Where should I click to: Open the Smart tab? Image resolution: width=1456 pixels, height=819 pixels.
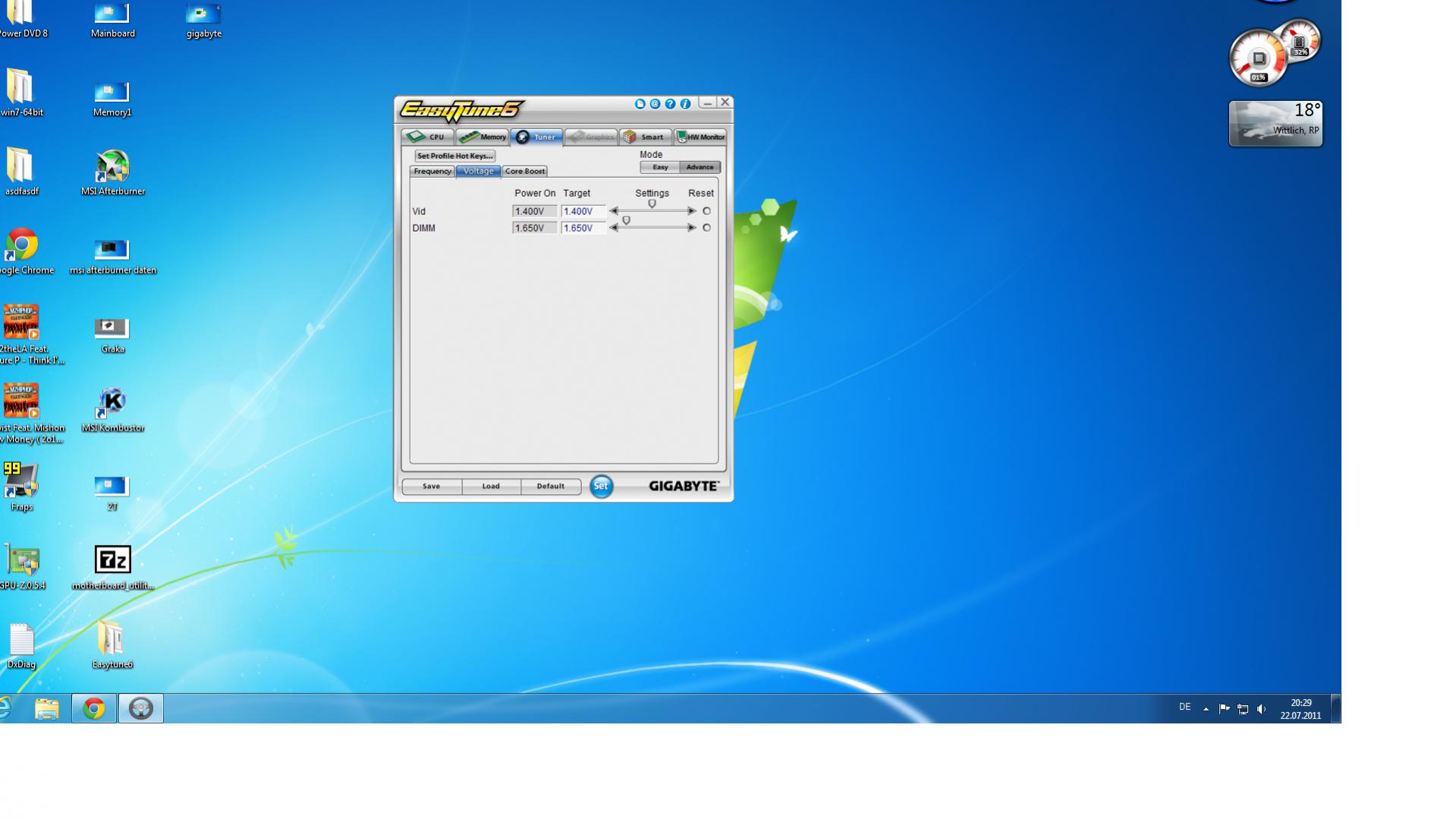pyautogui.click(x=645, y=137)
